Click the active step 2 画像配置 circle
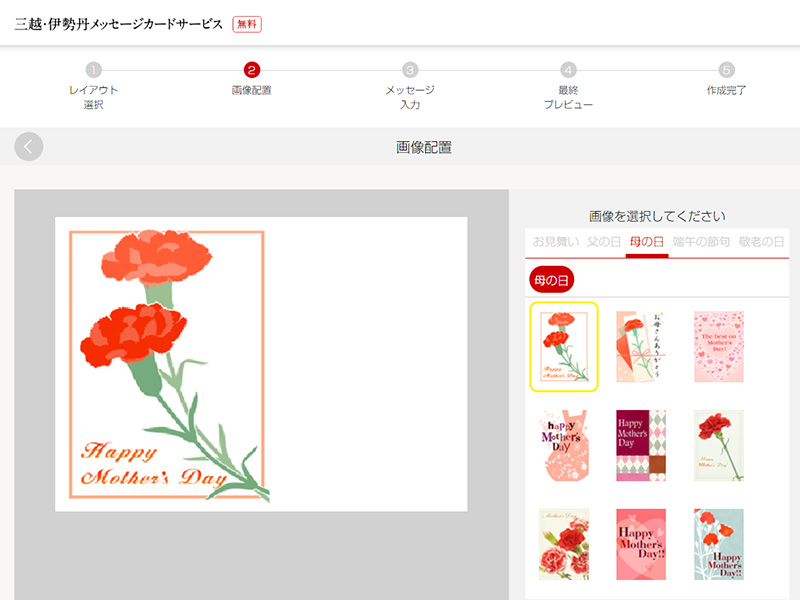 click(x=251, y=70)
